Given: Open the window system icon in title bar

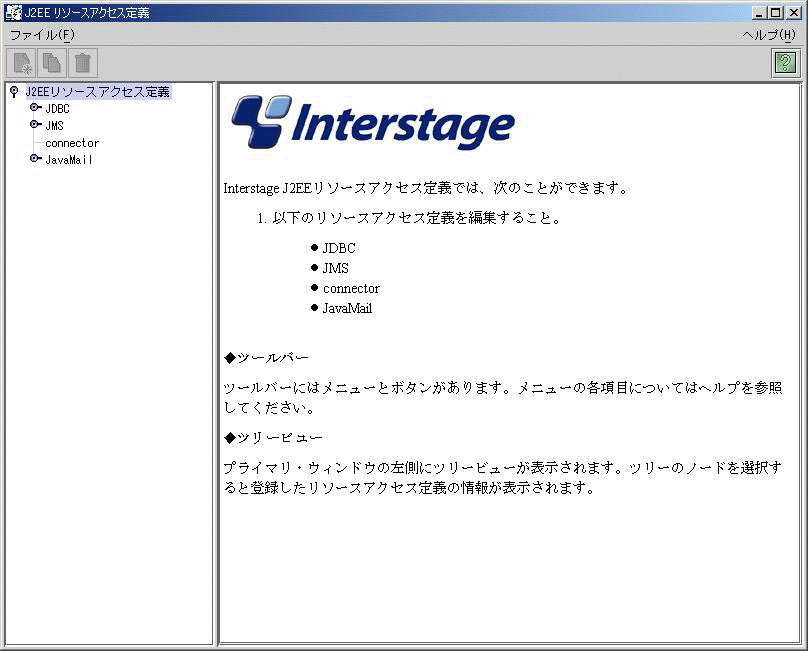Looking at the screenshot, I should pyautogui.click(x=13, y=12).
